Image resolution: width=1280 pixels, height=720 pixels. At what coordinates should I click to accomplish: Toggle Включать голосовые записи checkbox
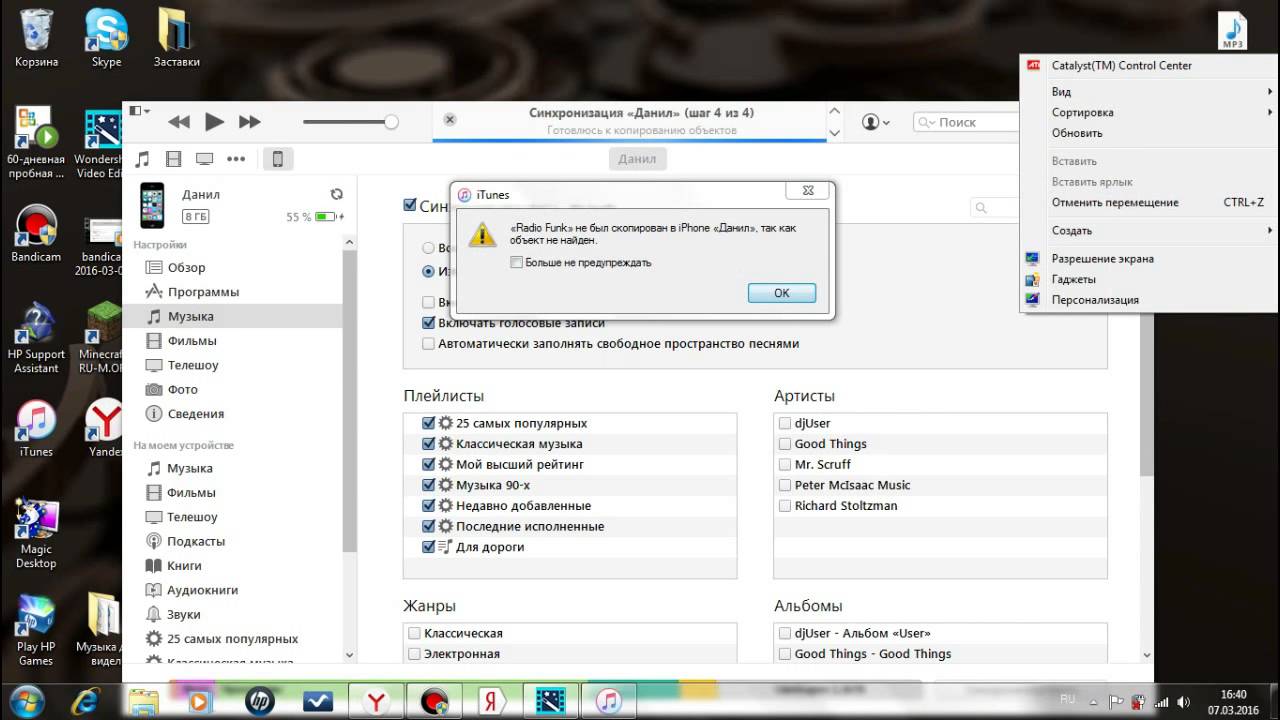pyautogui.click(x=429, y=323)
